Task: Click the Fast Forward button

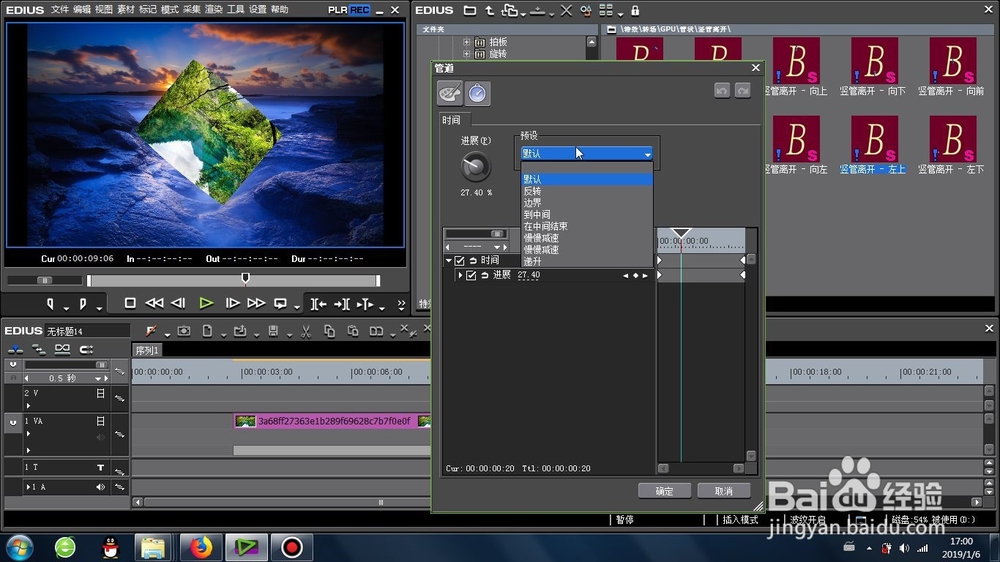Action: [x=256, y=303]
